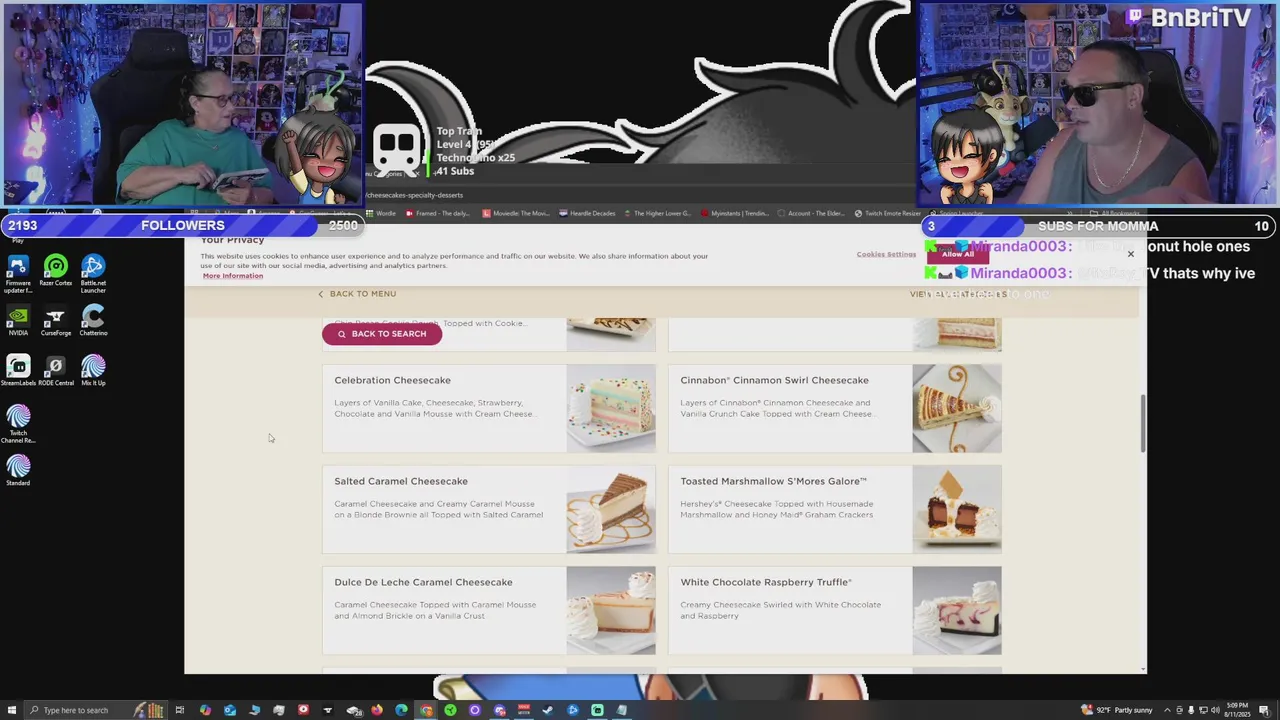Viewport: 1280px width, 720px height.
Task: Open the More Information privacy link
Action: point(233,276)
